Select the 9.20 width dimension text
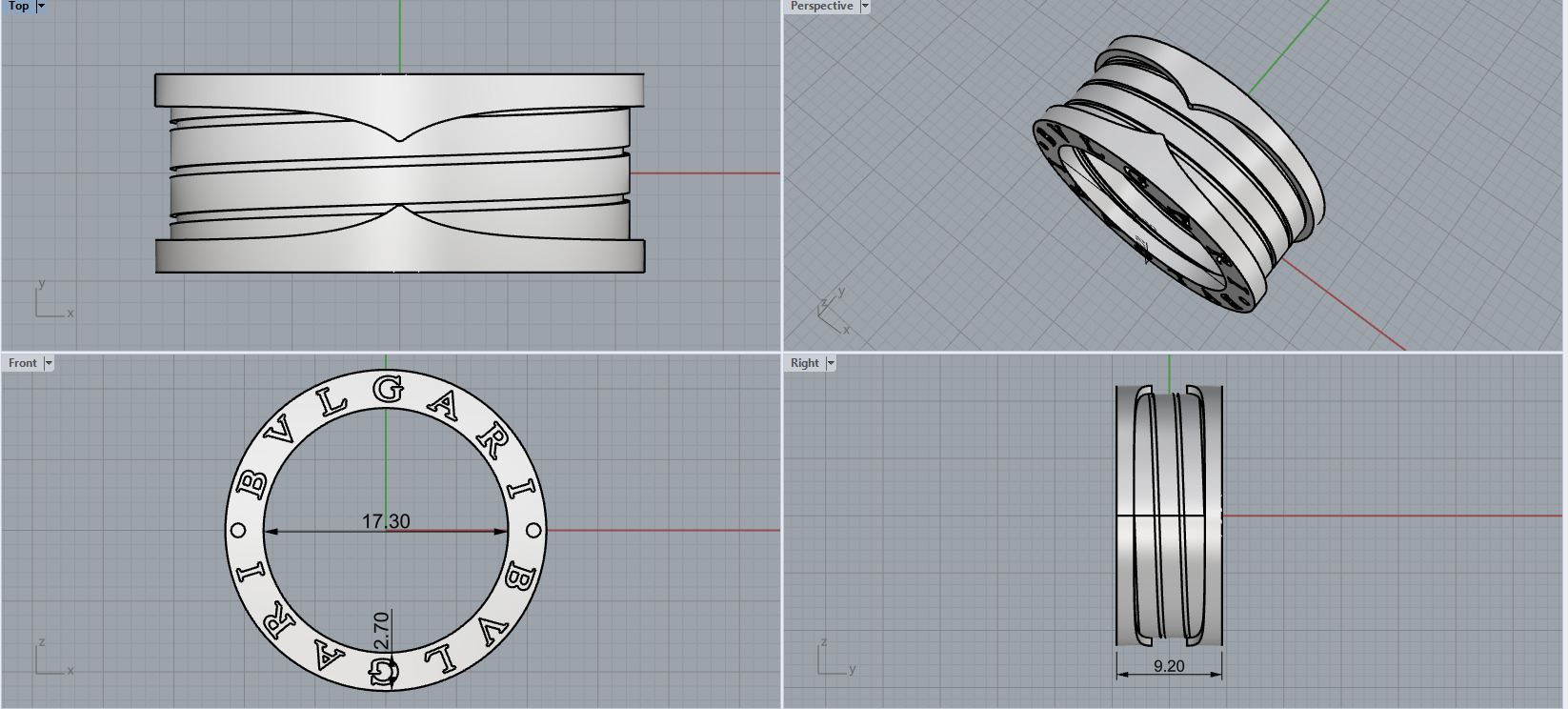1568x709 pixels. (x=1169, y=666)
